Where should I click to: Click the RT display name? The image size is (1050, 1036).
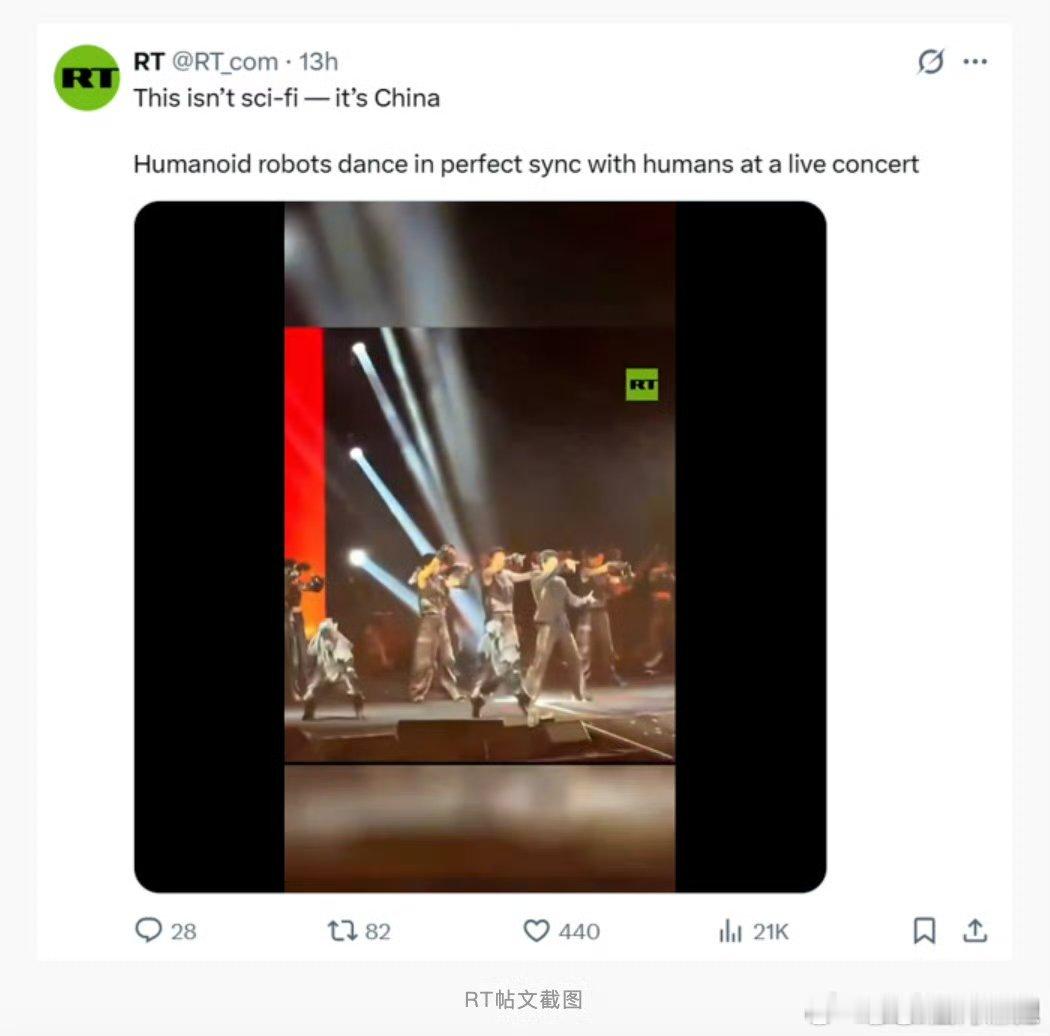[149, 62]
